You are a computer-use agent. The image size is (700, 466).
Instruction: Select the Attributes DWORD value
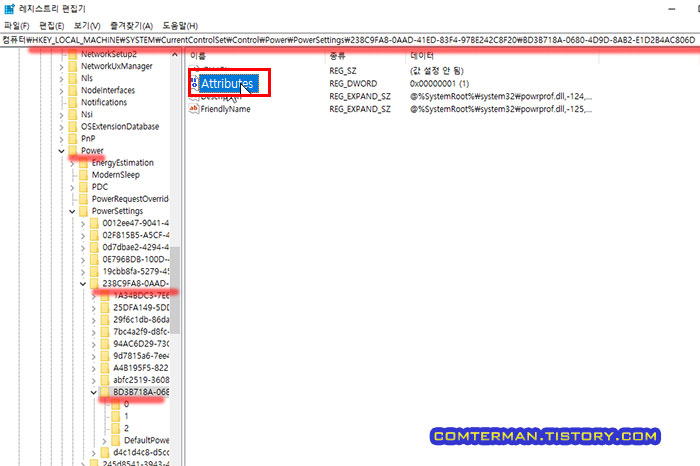tap(227, 83)
